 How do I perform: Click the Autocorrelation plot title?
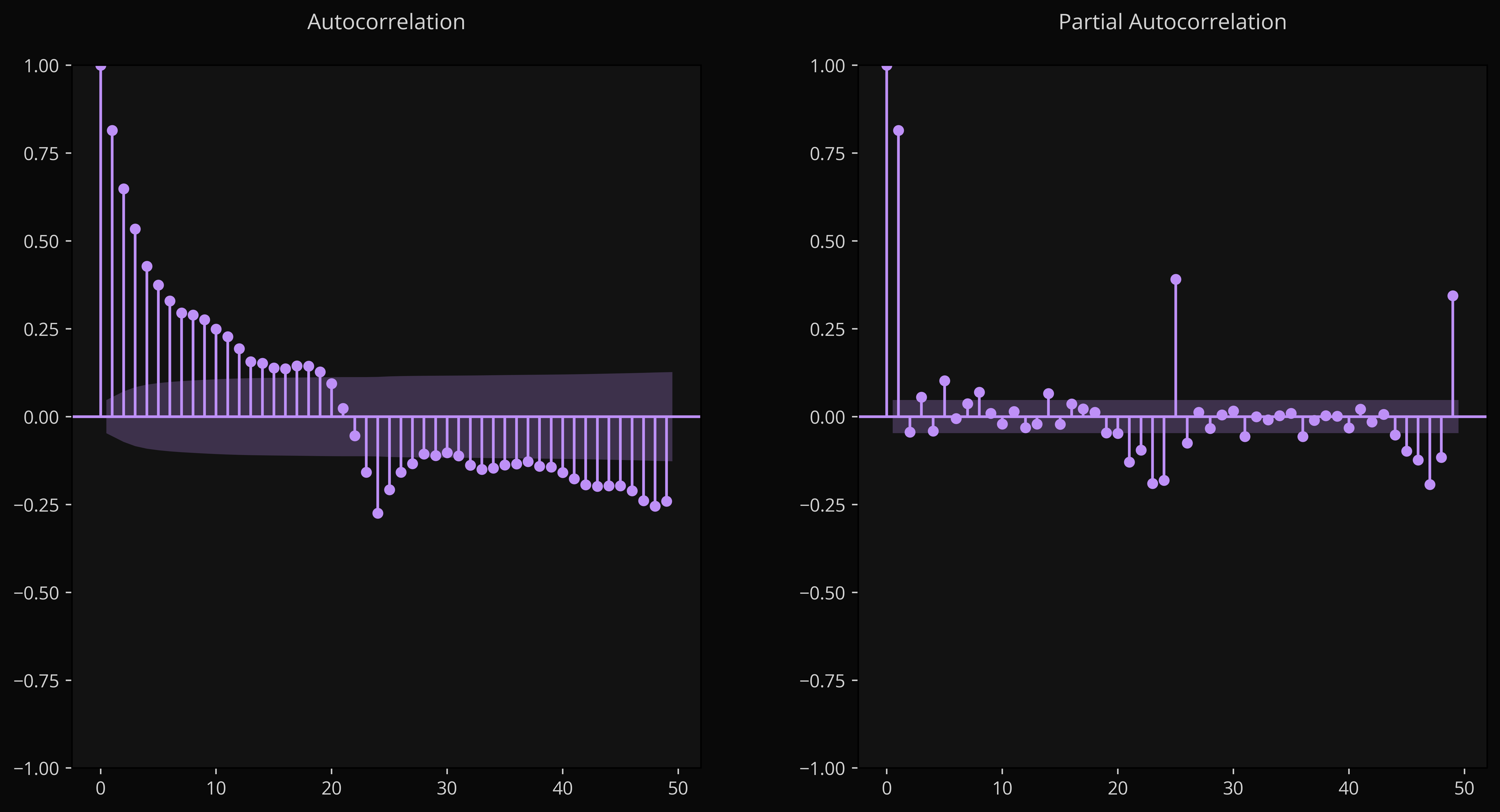tap(386, 22)
